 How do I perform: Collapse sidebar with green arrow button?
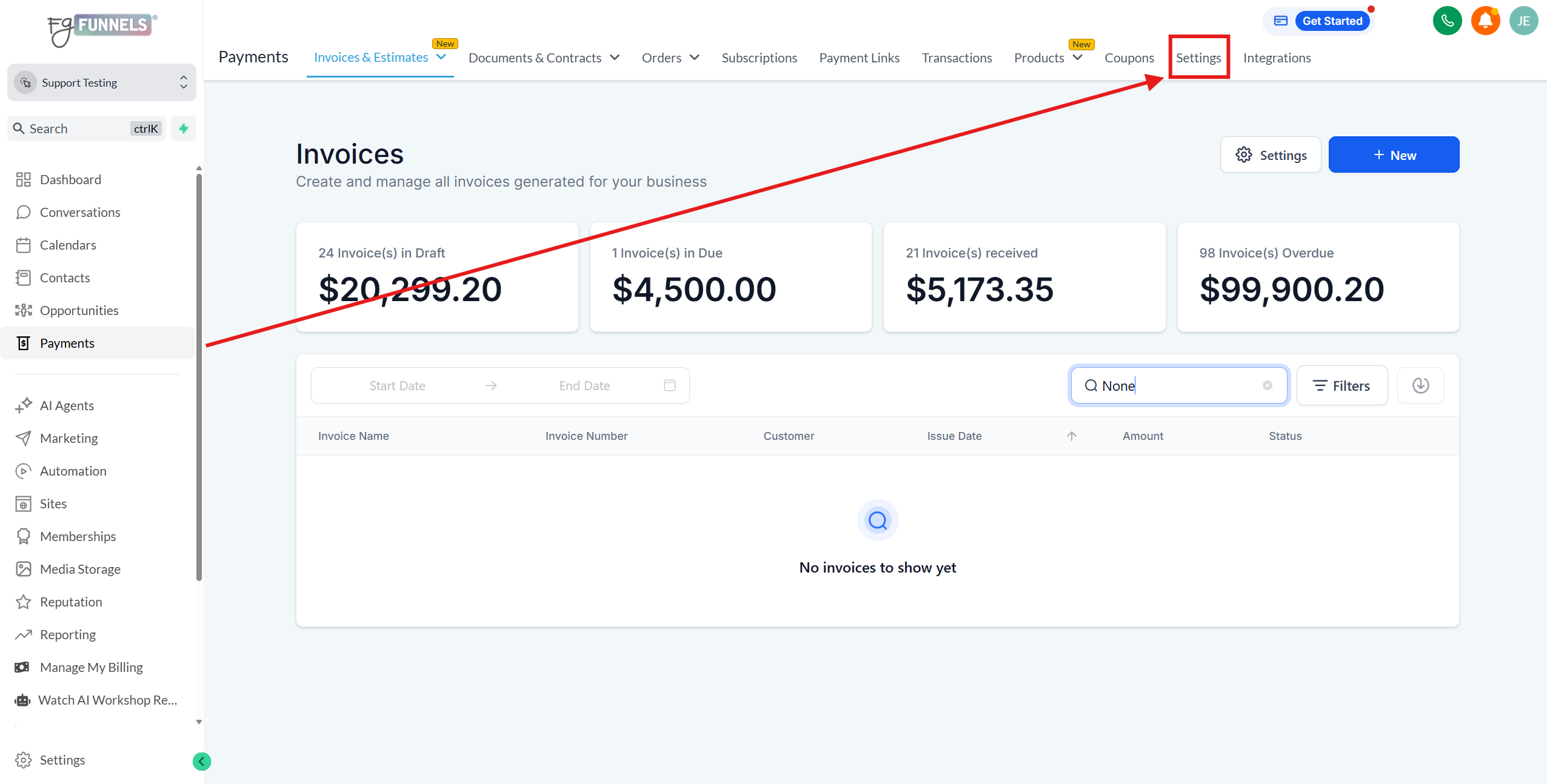pyautogui.click(x=201, y=761)
